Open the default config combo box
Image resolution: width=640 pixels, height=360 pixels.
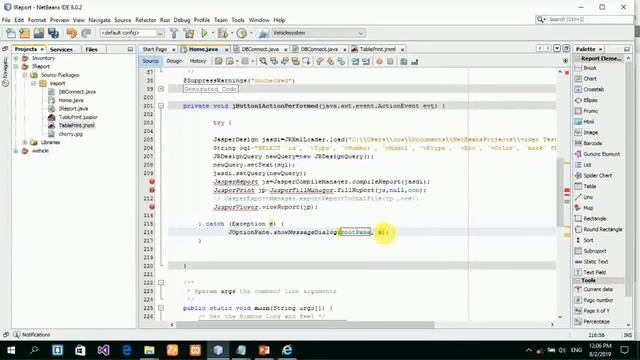pos(132,33)
